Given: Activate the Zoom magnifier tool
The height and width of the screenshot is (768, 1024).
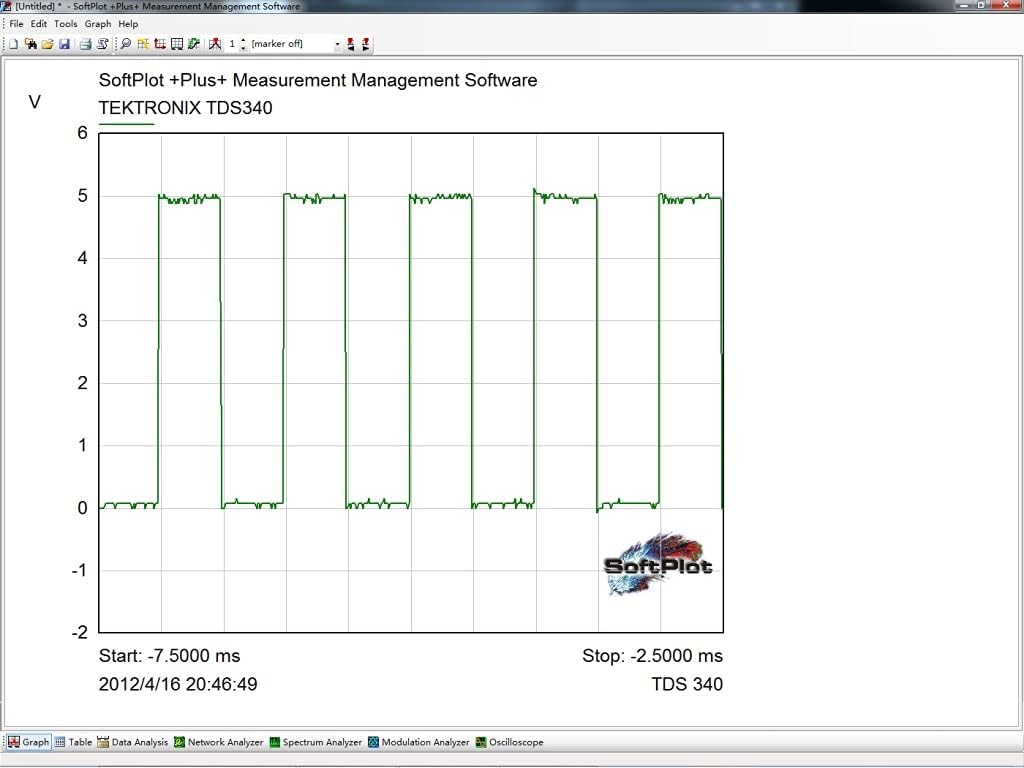Looking at the screenshot, I should click(x=124, y=44).
